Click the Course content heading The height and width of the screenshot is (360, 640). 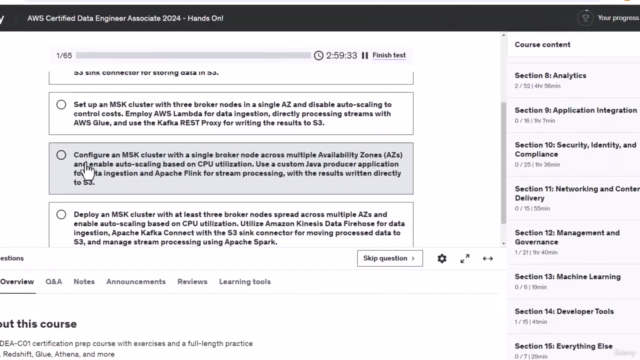pos(542,44)
